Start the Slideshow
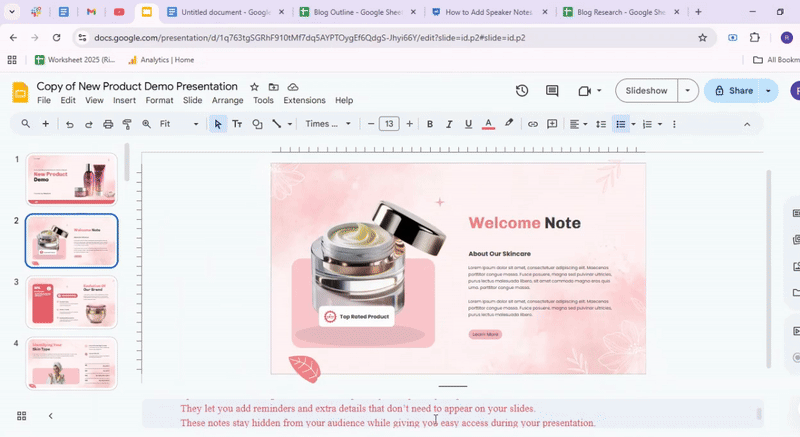 (x=646, y=91)
